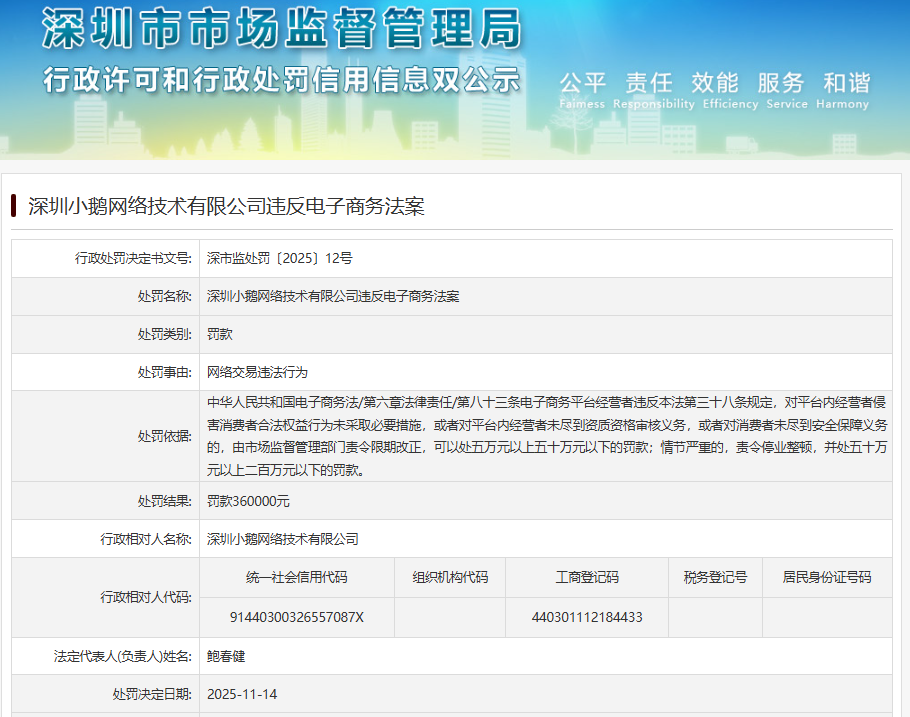Click the 工商登记号 column header

[x=586, y=578]
